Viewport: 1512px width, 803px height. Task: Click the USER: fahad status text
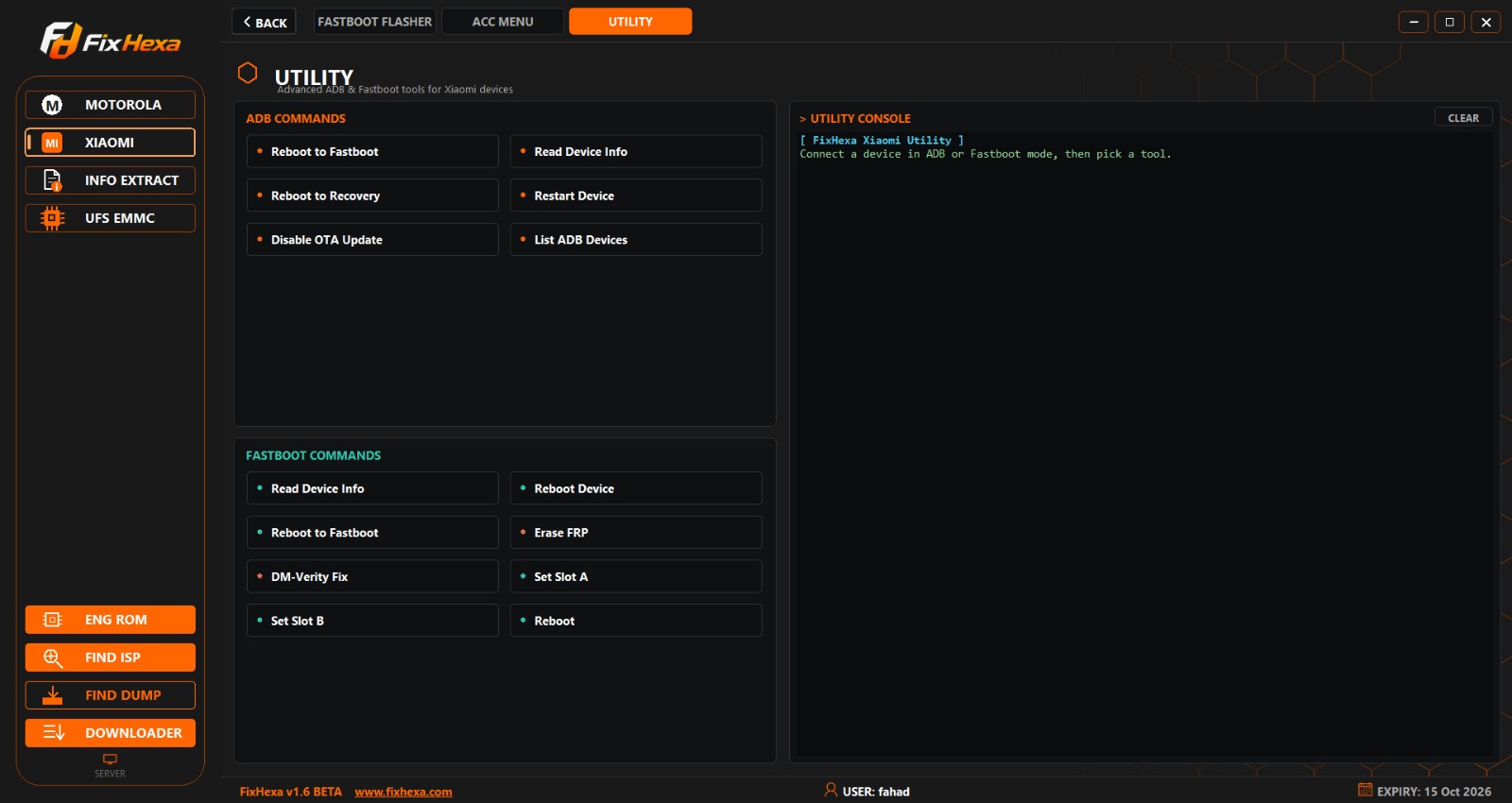(876, 792)
